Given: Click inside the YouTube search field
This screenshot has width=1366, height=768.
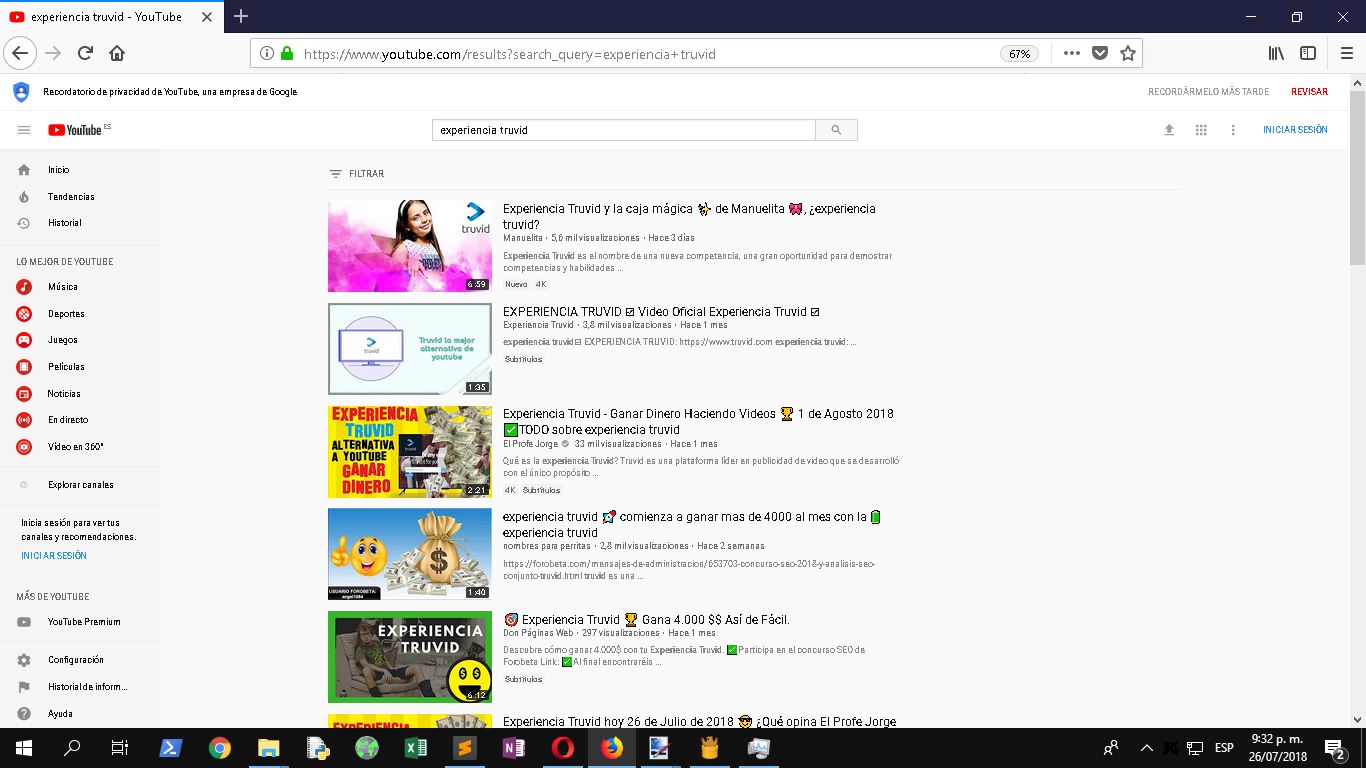Looking at the screenshot, I should coord(624,130).
